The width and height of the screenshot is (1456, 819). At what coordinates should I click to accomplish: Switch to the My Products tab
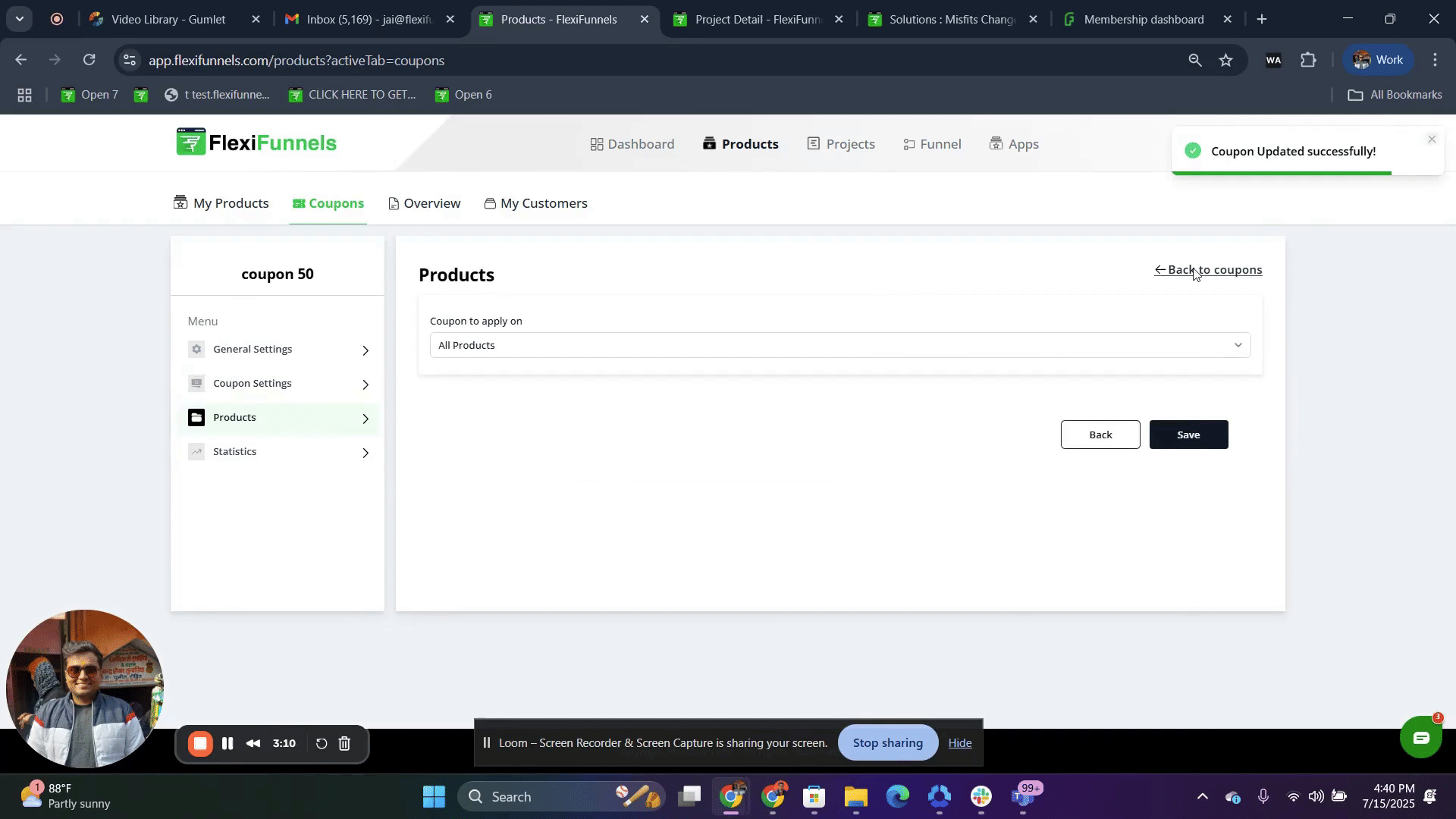click(x=221, y=203)
